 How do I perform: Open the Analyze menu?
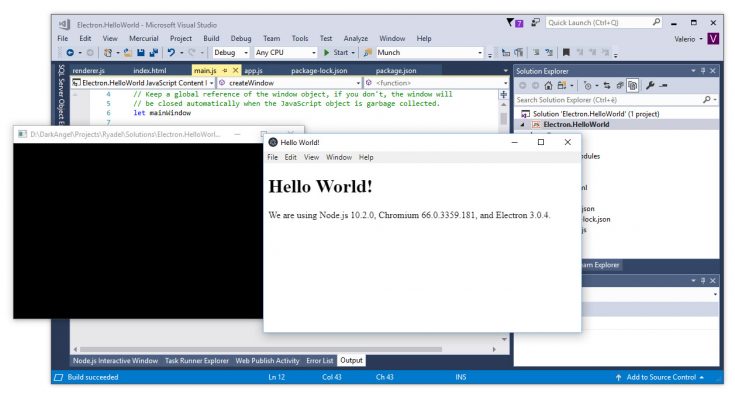[x=356, y=38]
